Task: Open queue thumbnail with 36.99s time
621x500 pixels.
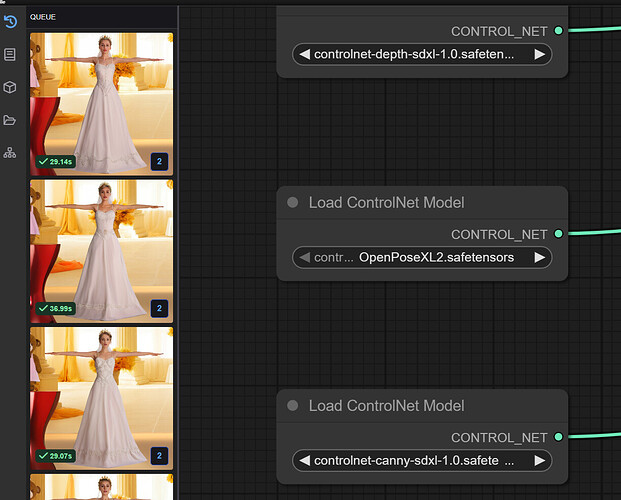Action: point(101,251)
